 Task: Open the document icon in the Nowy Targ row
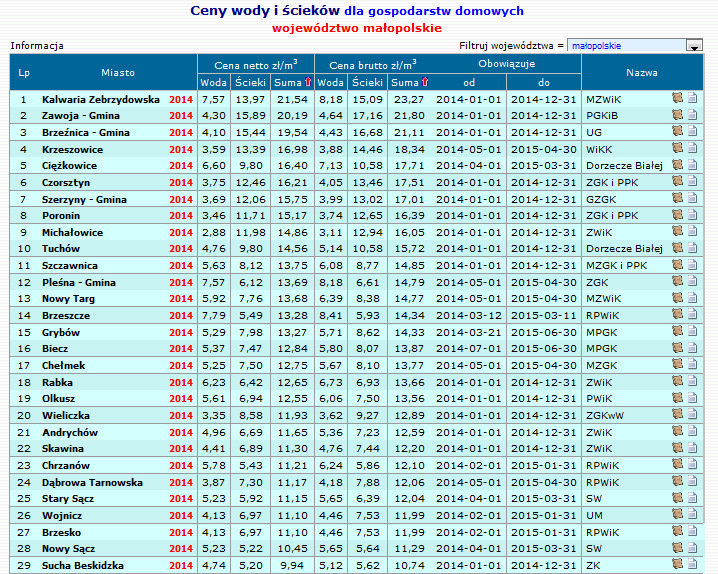[692, 299]
